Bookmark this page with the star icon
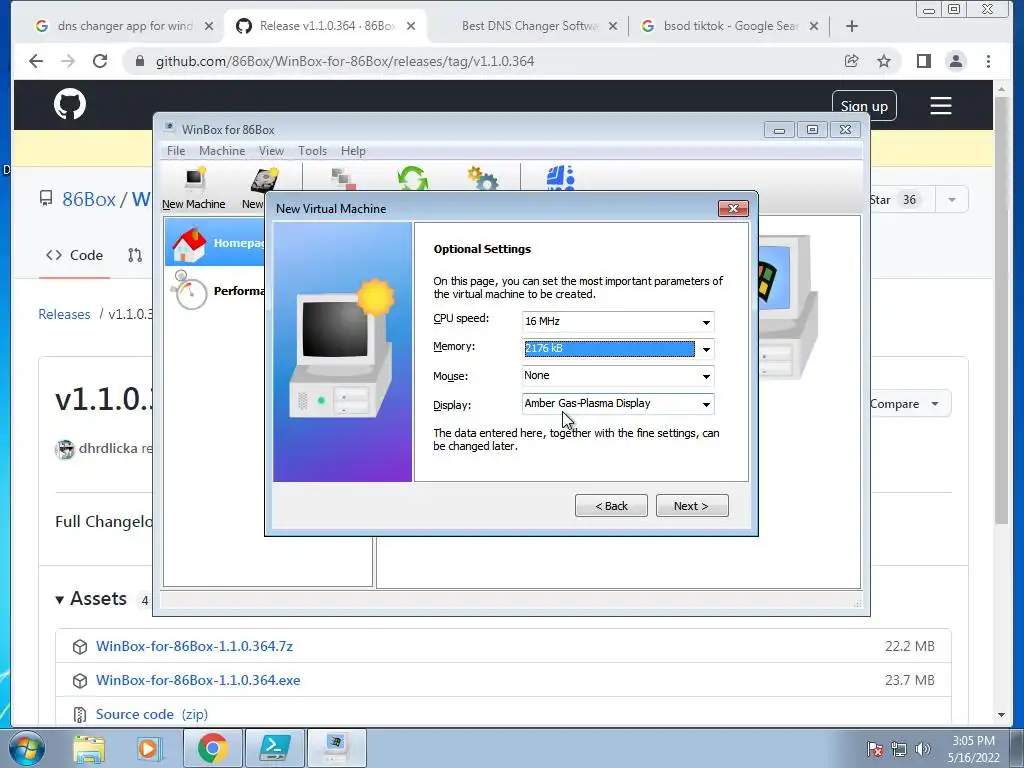 pos(884,61)
